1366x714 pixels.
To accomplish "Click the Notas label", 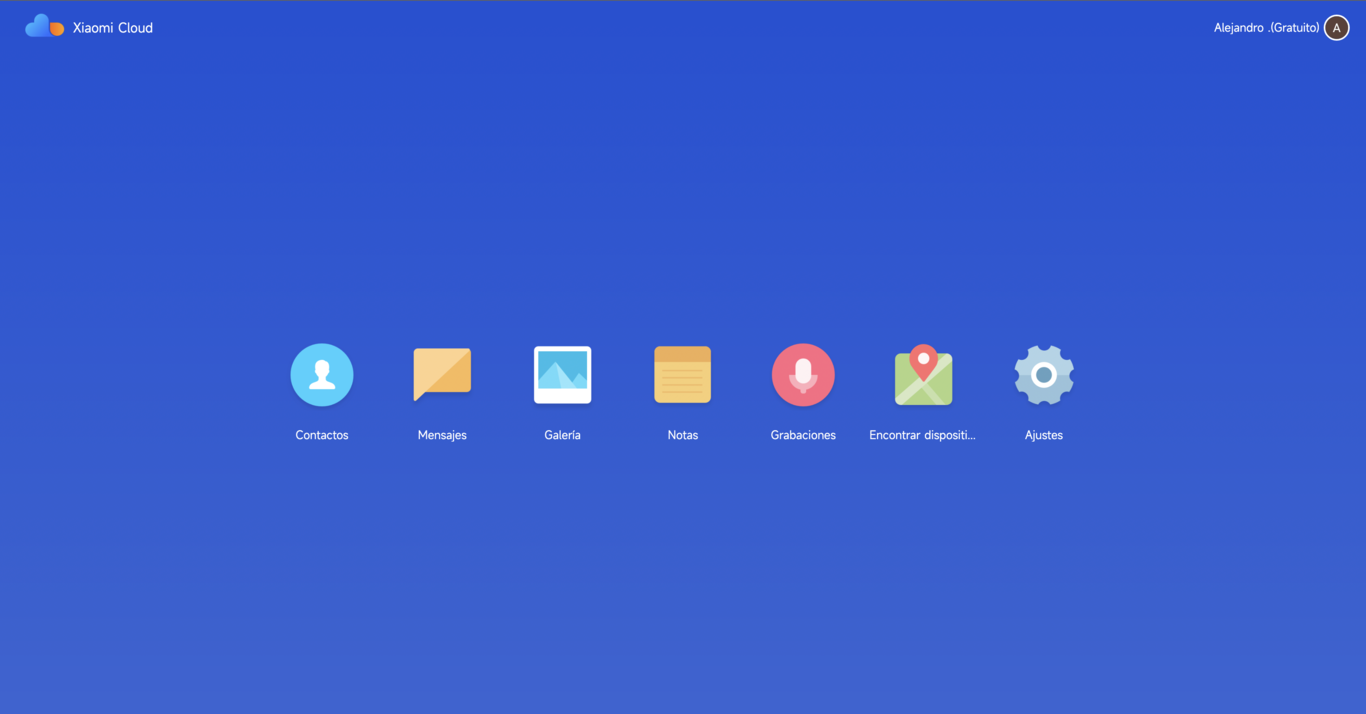I will tap(682, 434).
